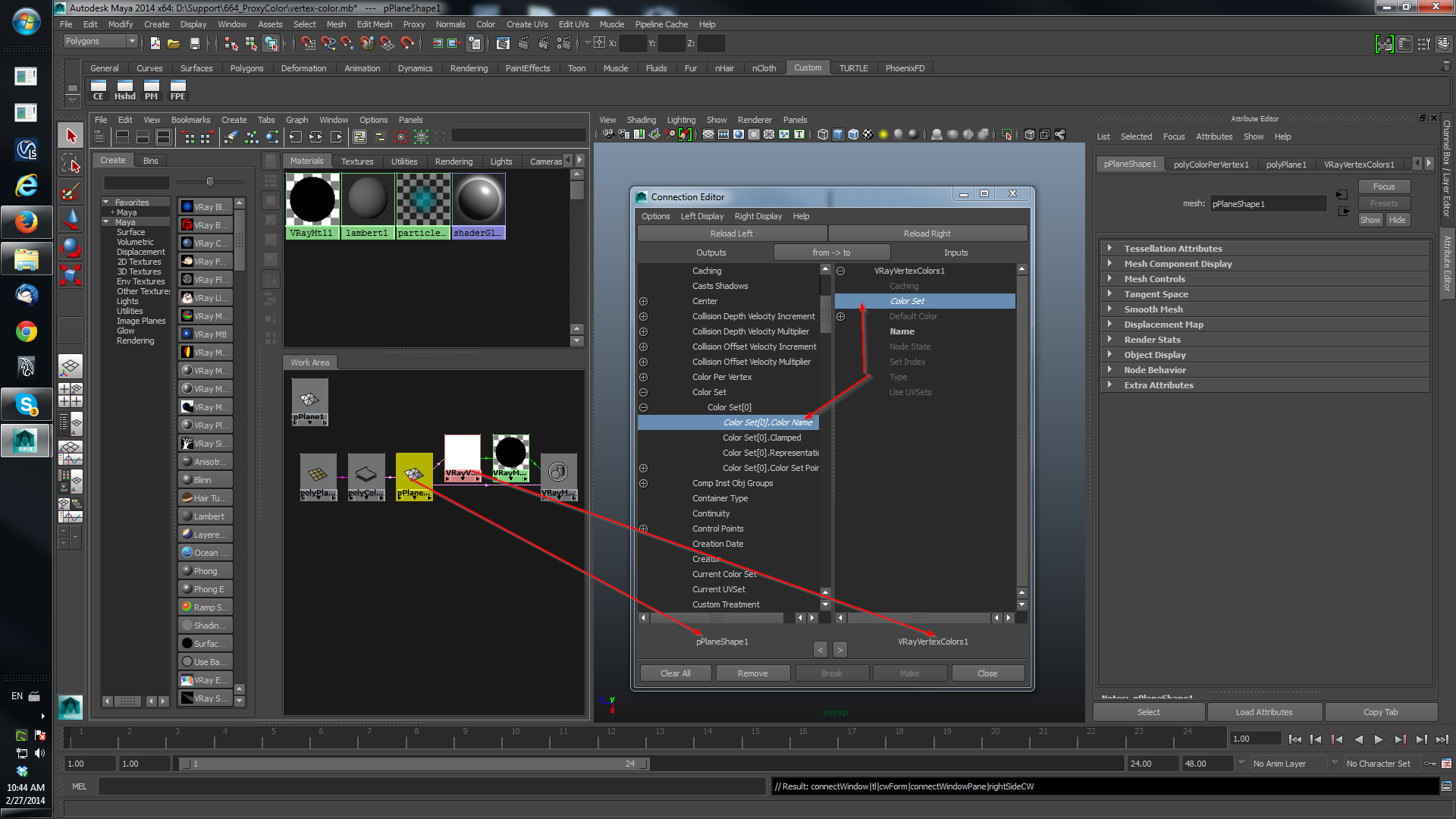This screenshot has width=1456, height=819.
Task: Click the Make button in Connection Editor
Action: coord(909,673)
